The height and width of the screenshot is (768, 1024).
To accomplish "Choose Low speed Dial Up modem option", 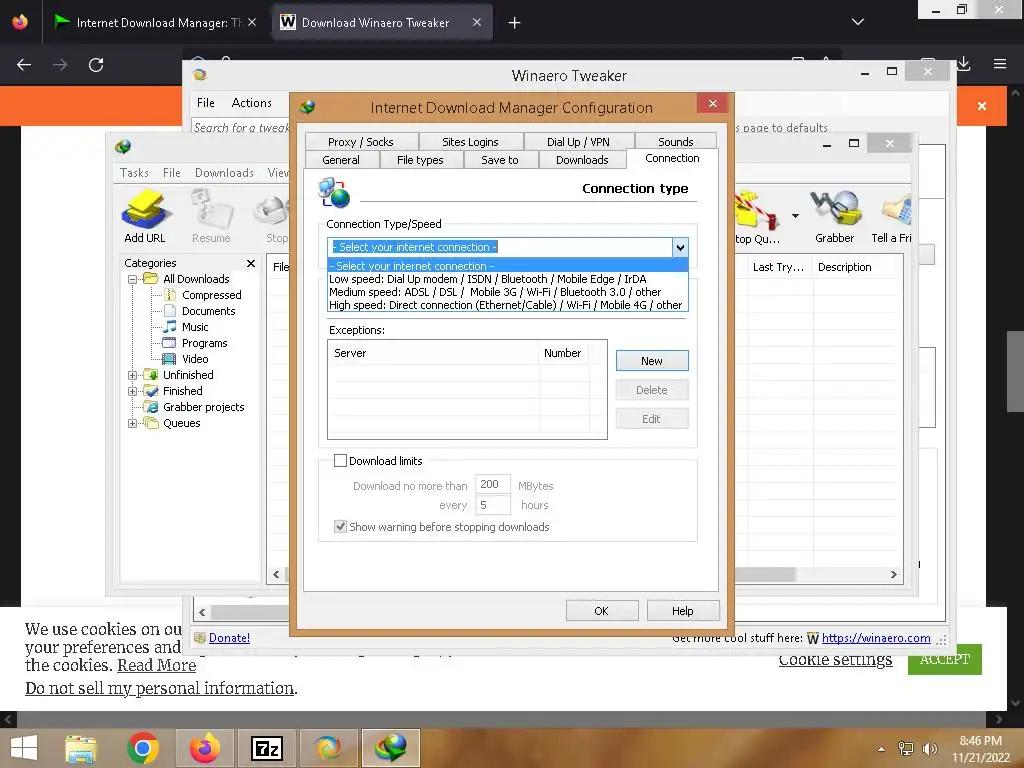I will [507, 279].
